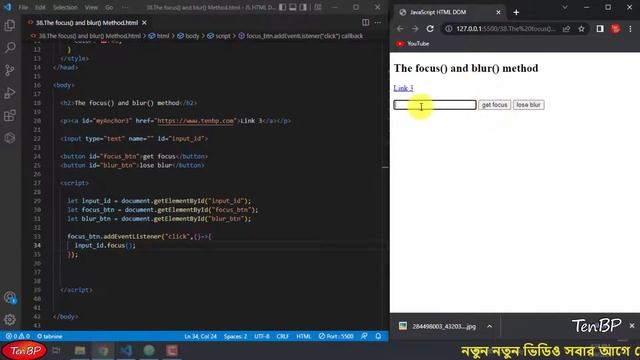640x360 pixels.
Task: Click the browser back arrow
Action: 400,29
